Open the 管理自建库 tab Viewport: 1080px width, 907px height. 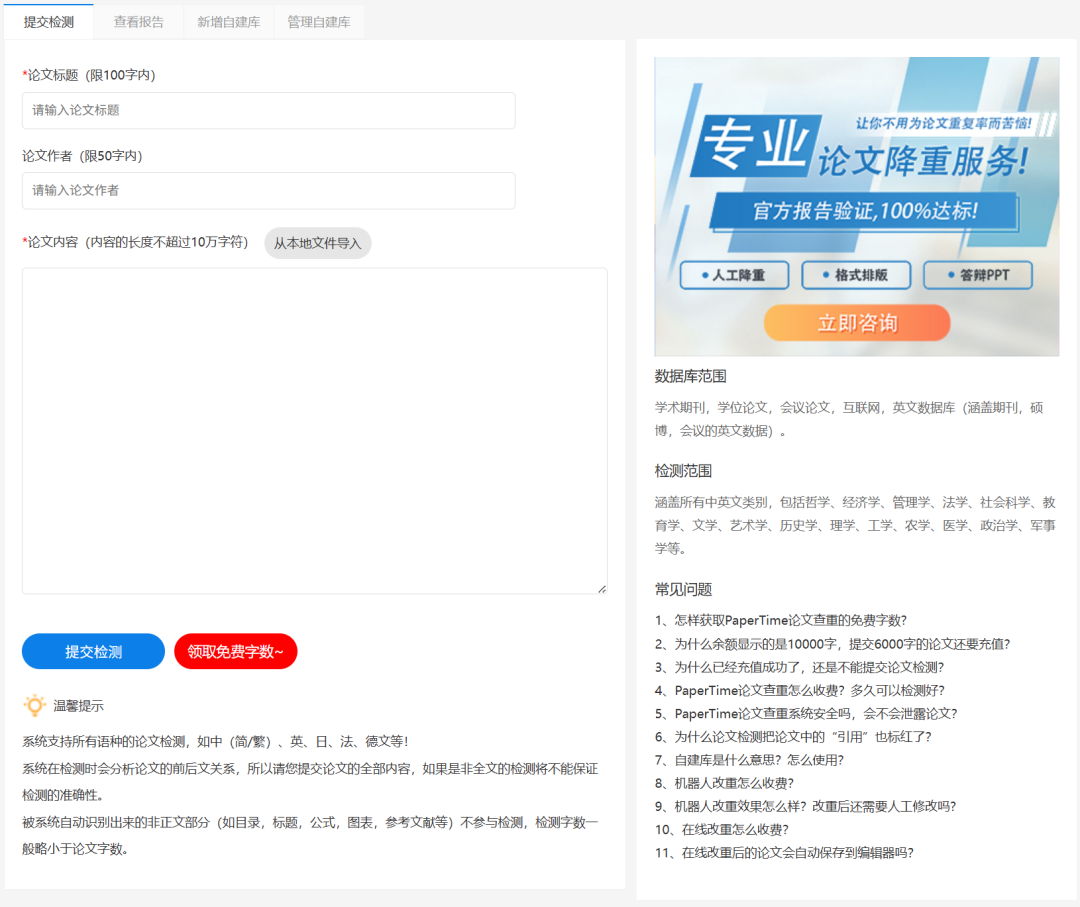pos(318,22)
